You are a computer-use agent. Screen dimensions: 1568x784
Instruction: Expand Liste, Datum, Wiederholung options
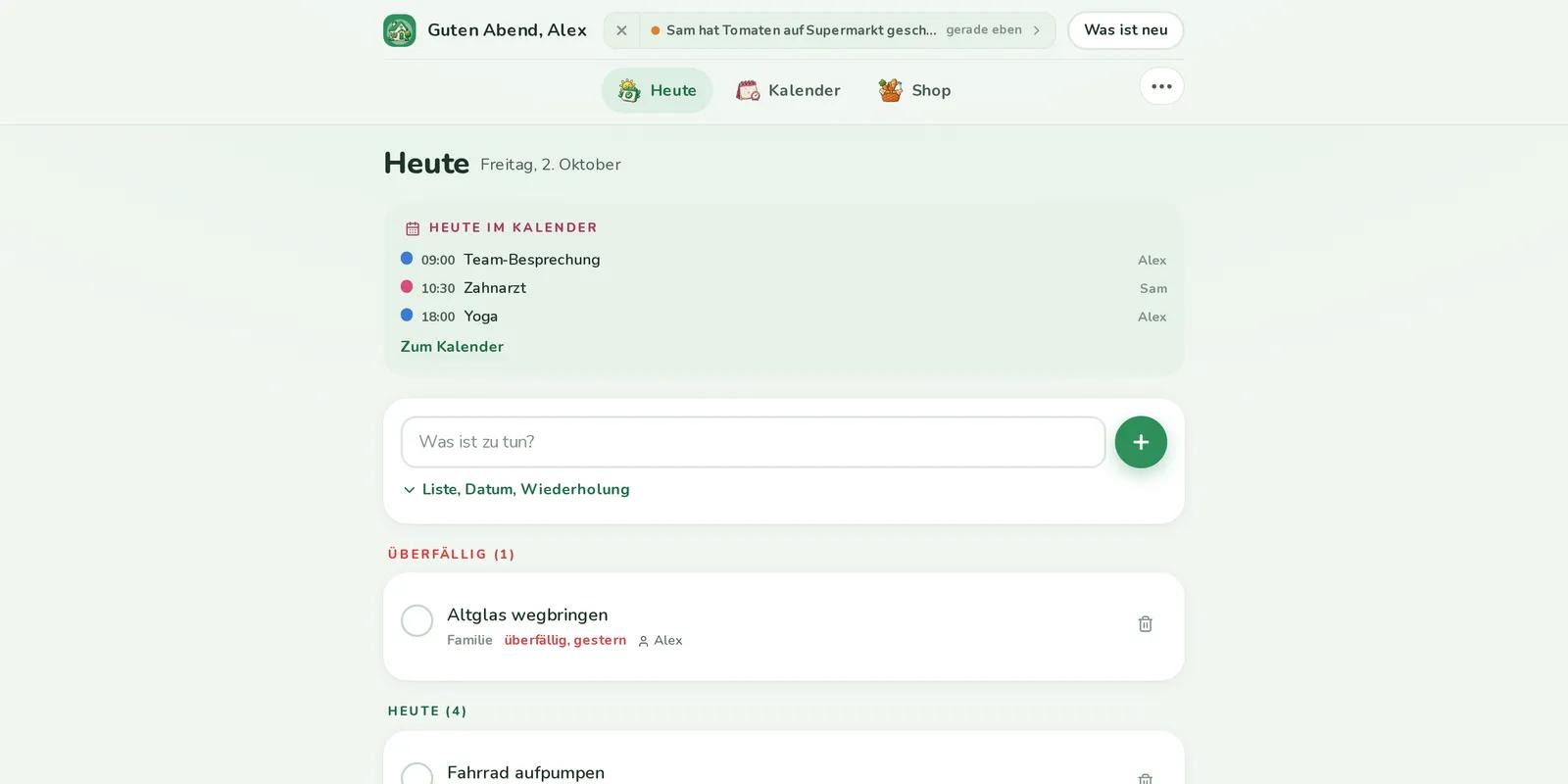[x=515, y=489]
